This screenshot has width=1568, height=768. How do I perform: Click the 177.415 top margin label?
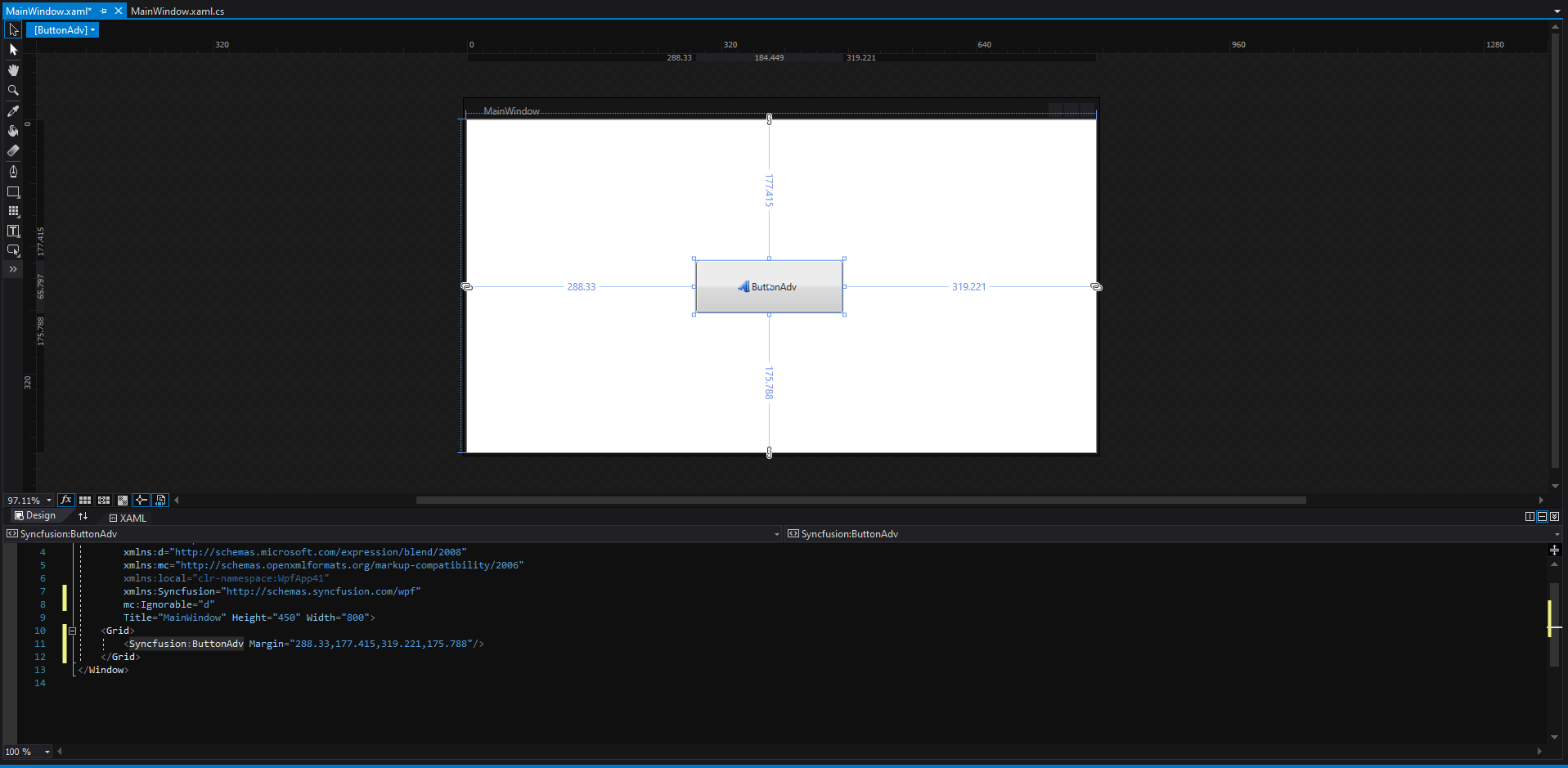point(769,190)
